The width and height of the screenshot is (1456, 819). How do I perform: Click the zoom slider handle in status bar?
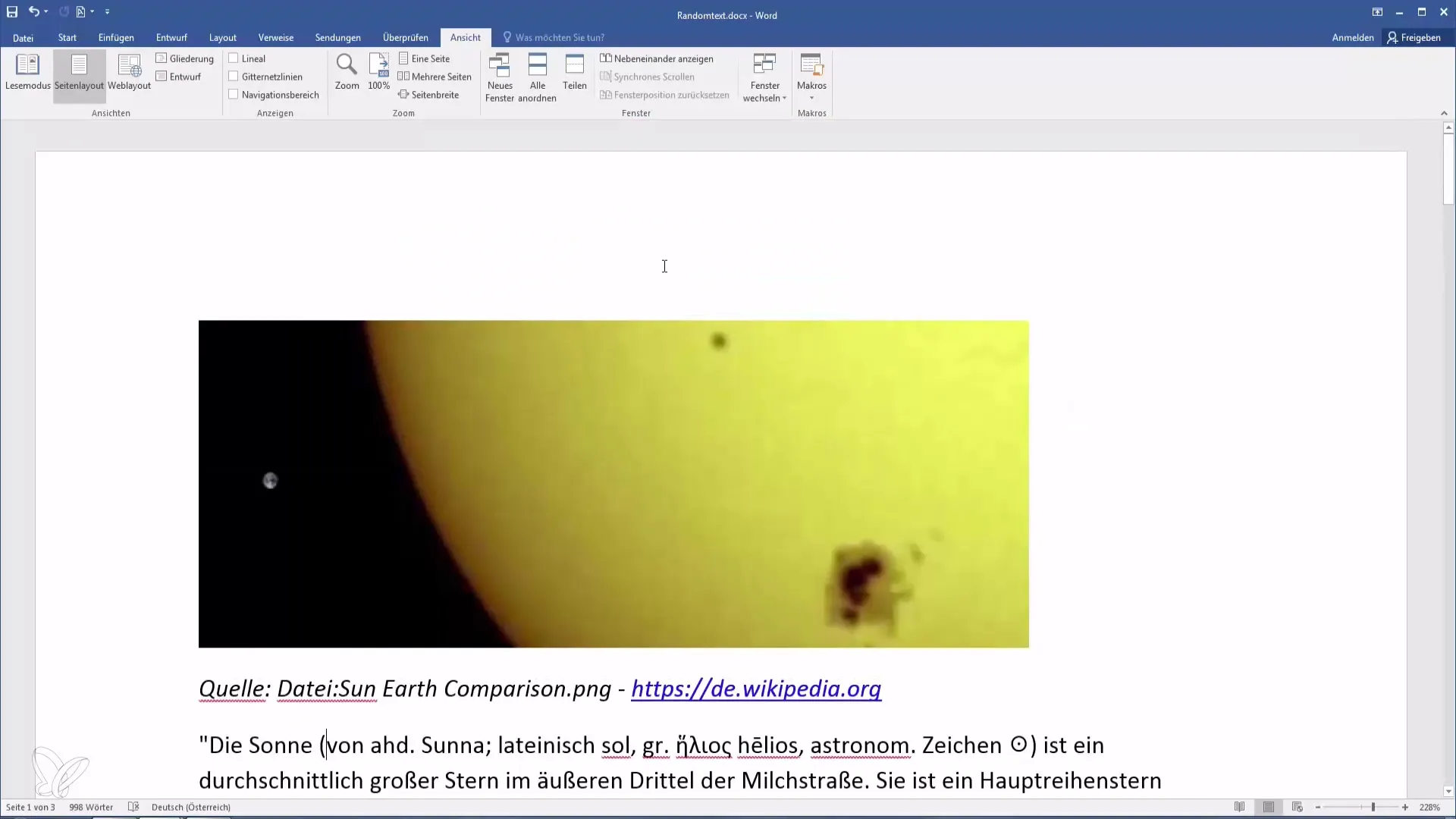(x=1373, y=807)
